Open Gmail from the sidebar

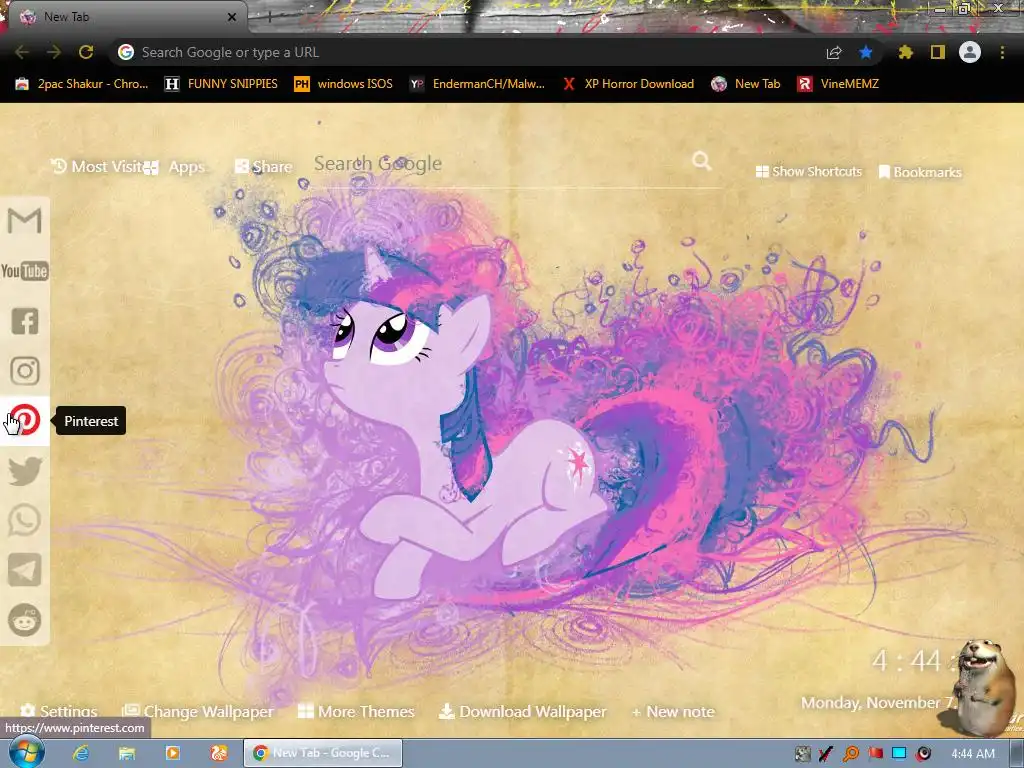[25, 221]
